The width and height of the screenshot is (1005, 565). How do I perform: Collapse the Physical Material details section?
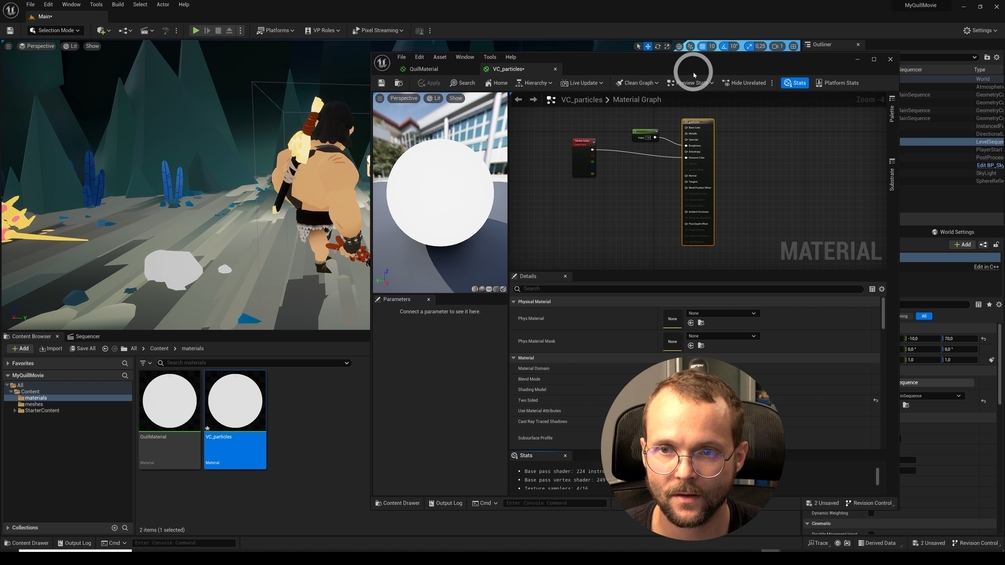click(x=513, y=302)
